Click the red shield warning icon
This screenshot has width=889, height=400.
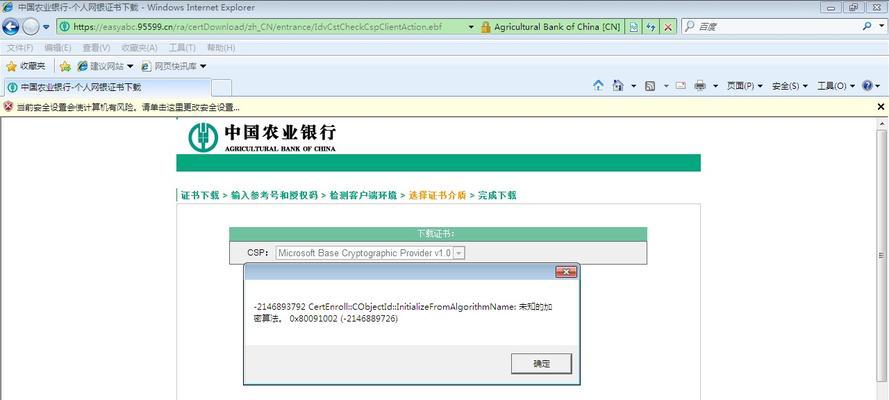[x=8, y=106]
